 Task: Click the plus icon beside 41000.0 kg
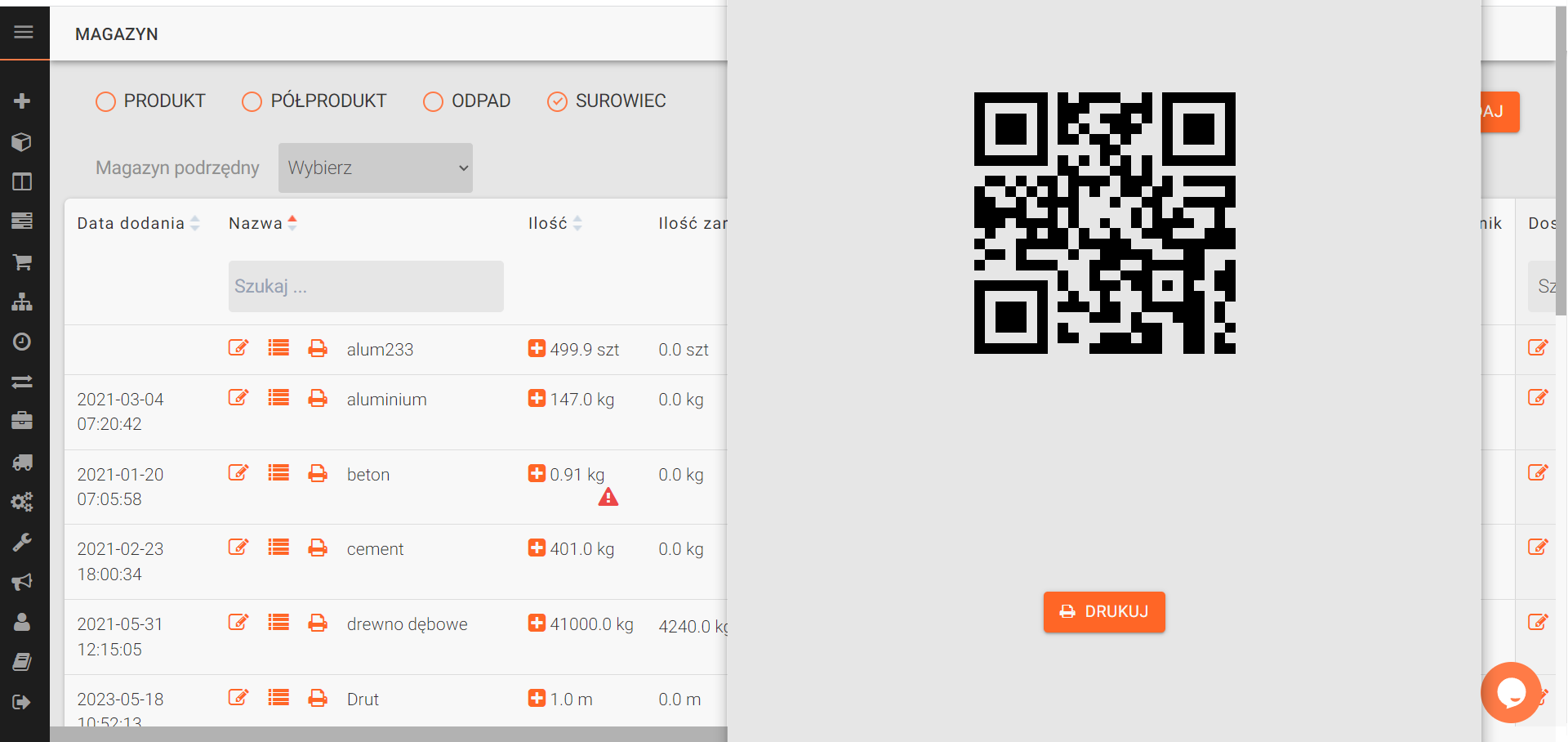(x=537, y=624)
